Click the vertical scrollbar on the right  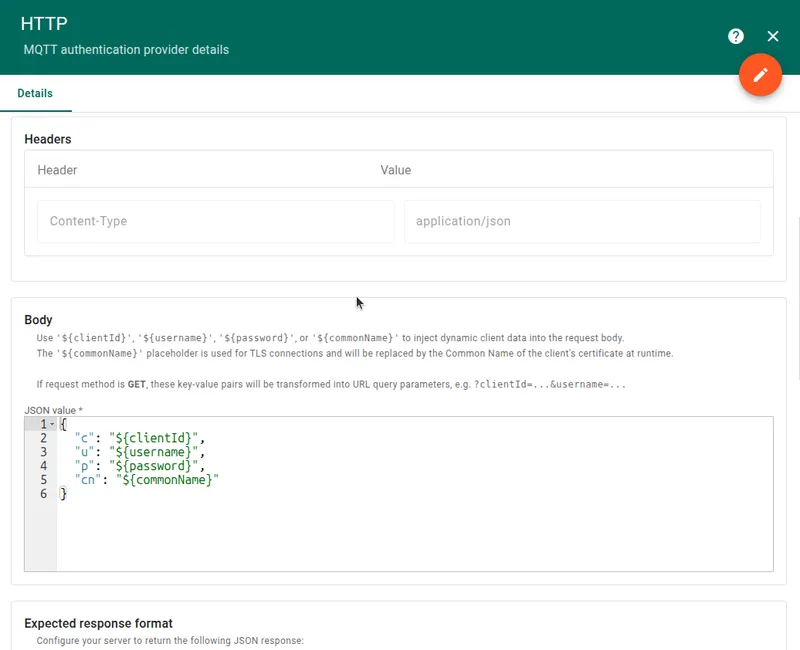click(x=797, y=298)
